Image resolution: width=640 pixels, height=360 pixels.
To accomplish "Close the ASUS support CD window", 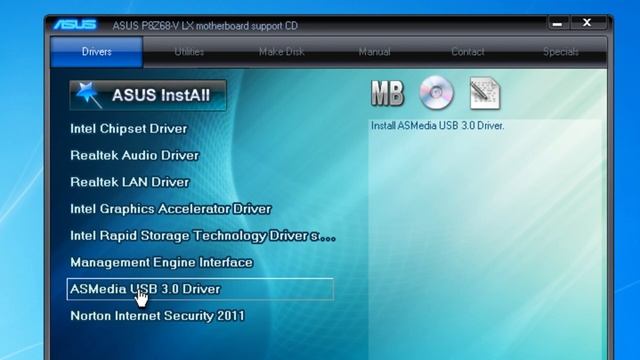I will tap(587, 23).
